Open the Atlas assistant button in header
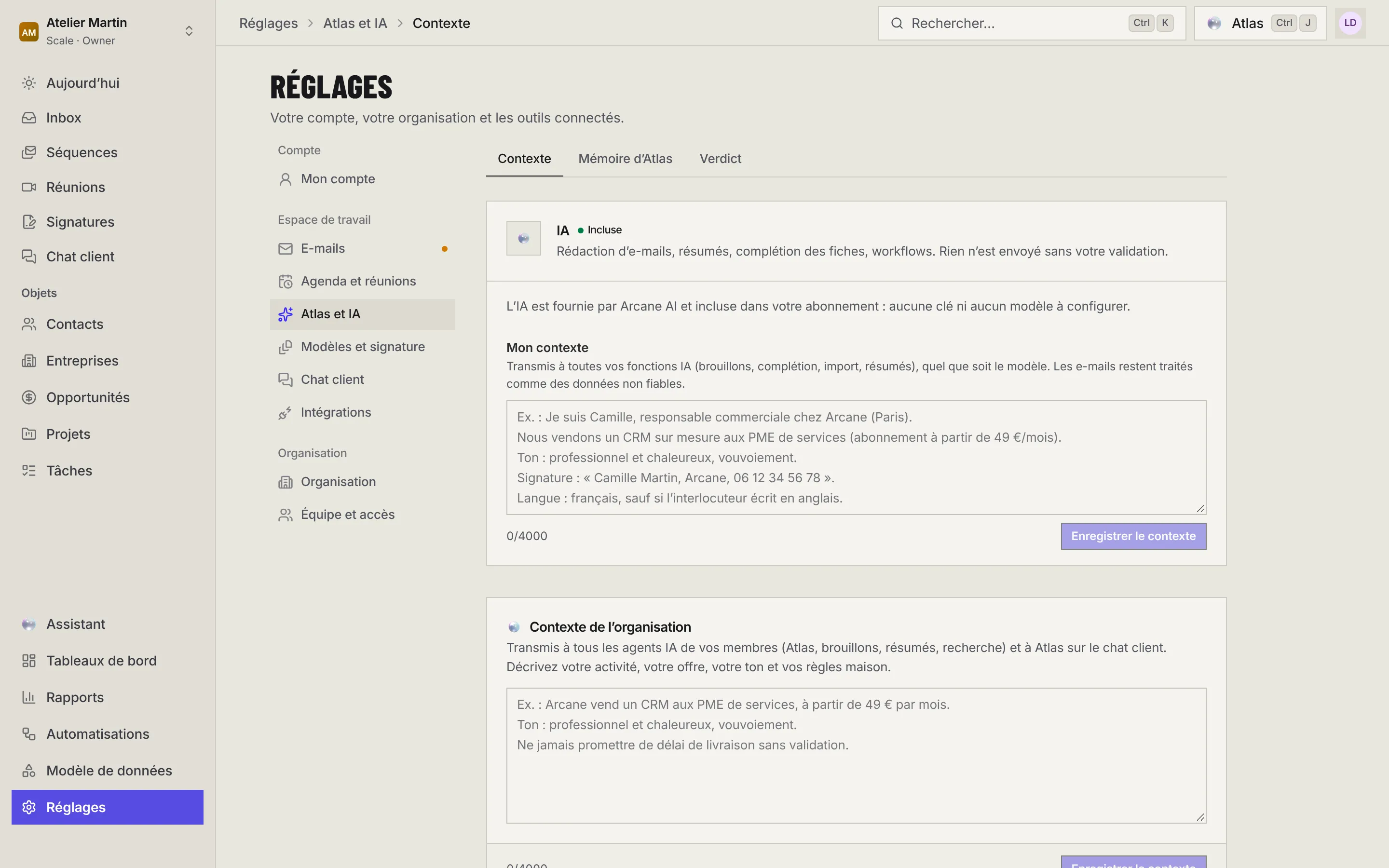This screenshot has height=868, width=1389. (1260, 23)
